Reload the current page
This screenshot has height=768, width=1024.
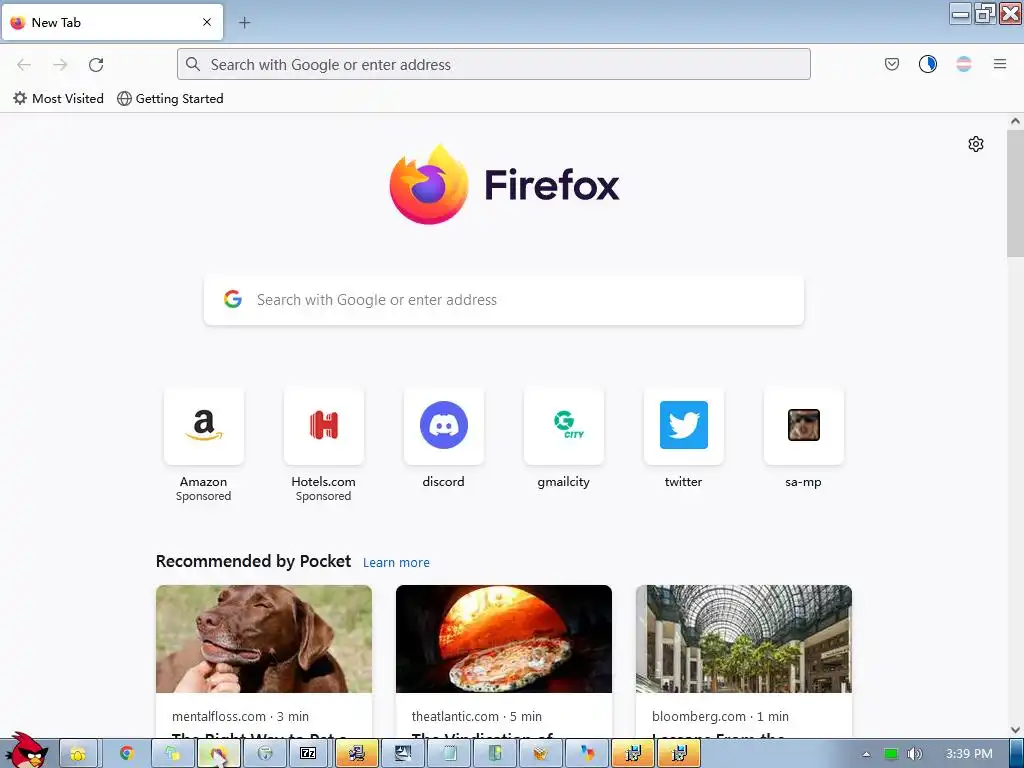coord(96,65)
